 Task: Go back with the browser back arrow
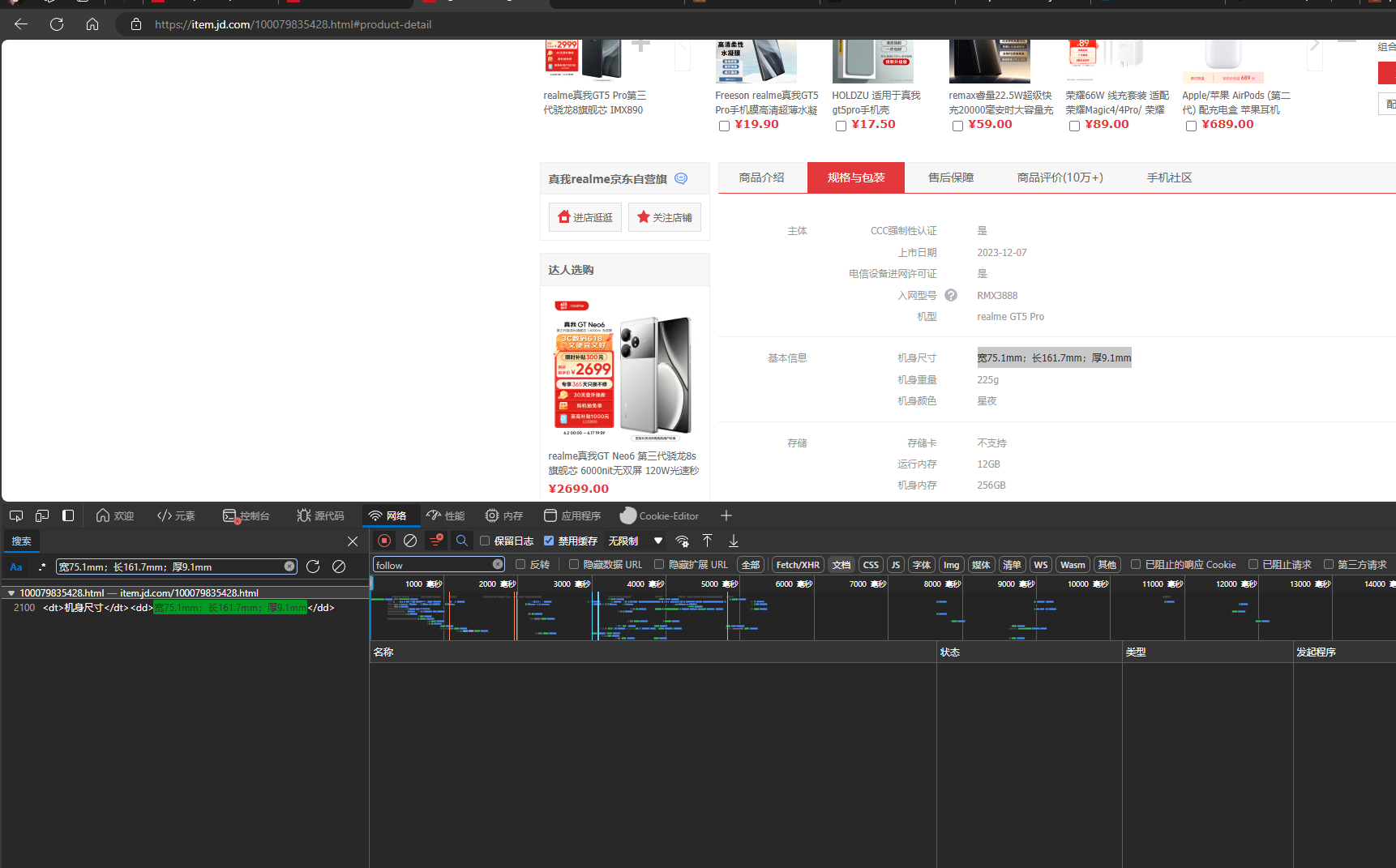point(21,24)
